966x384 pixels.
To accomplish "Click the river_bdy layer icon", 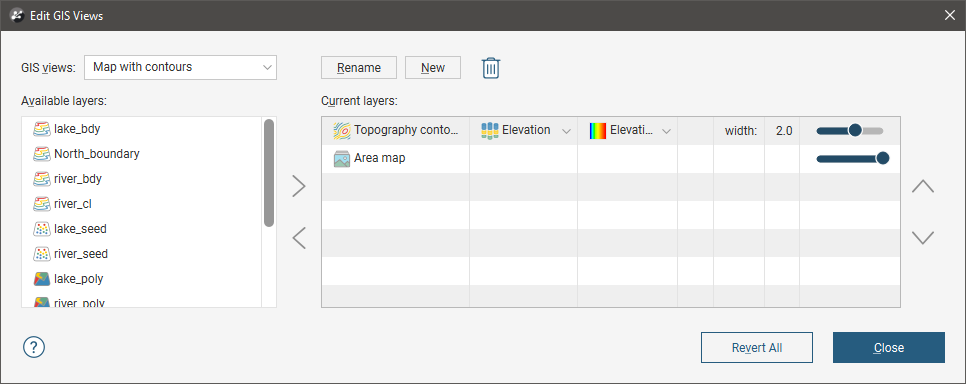I will click(41, 179).
